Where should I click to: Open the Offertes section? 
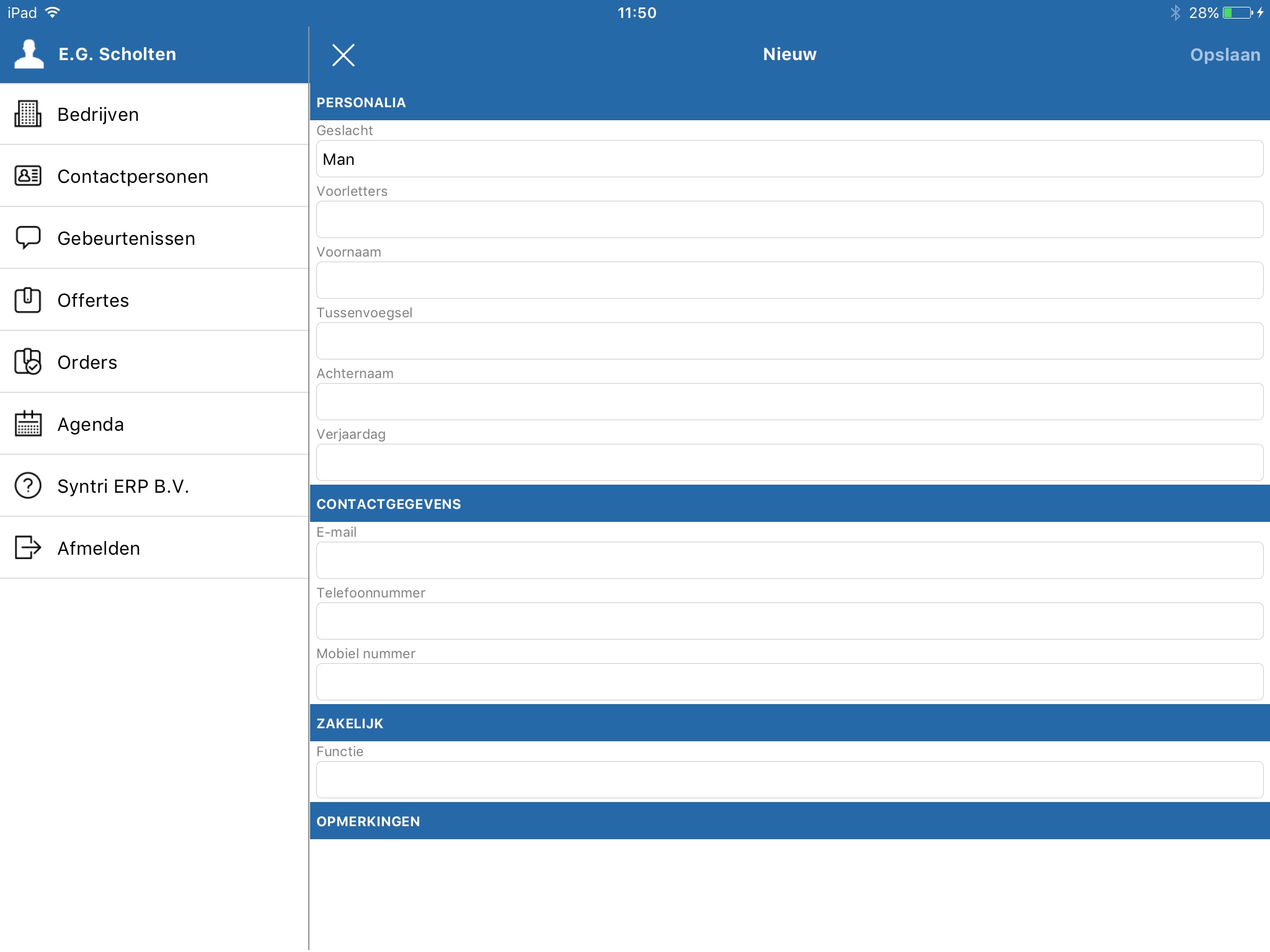pyautogui.click(x=154, y=300)
